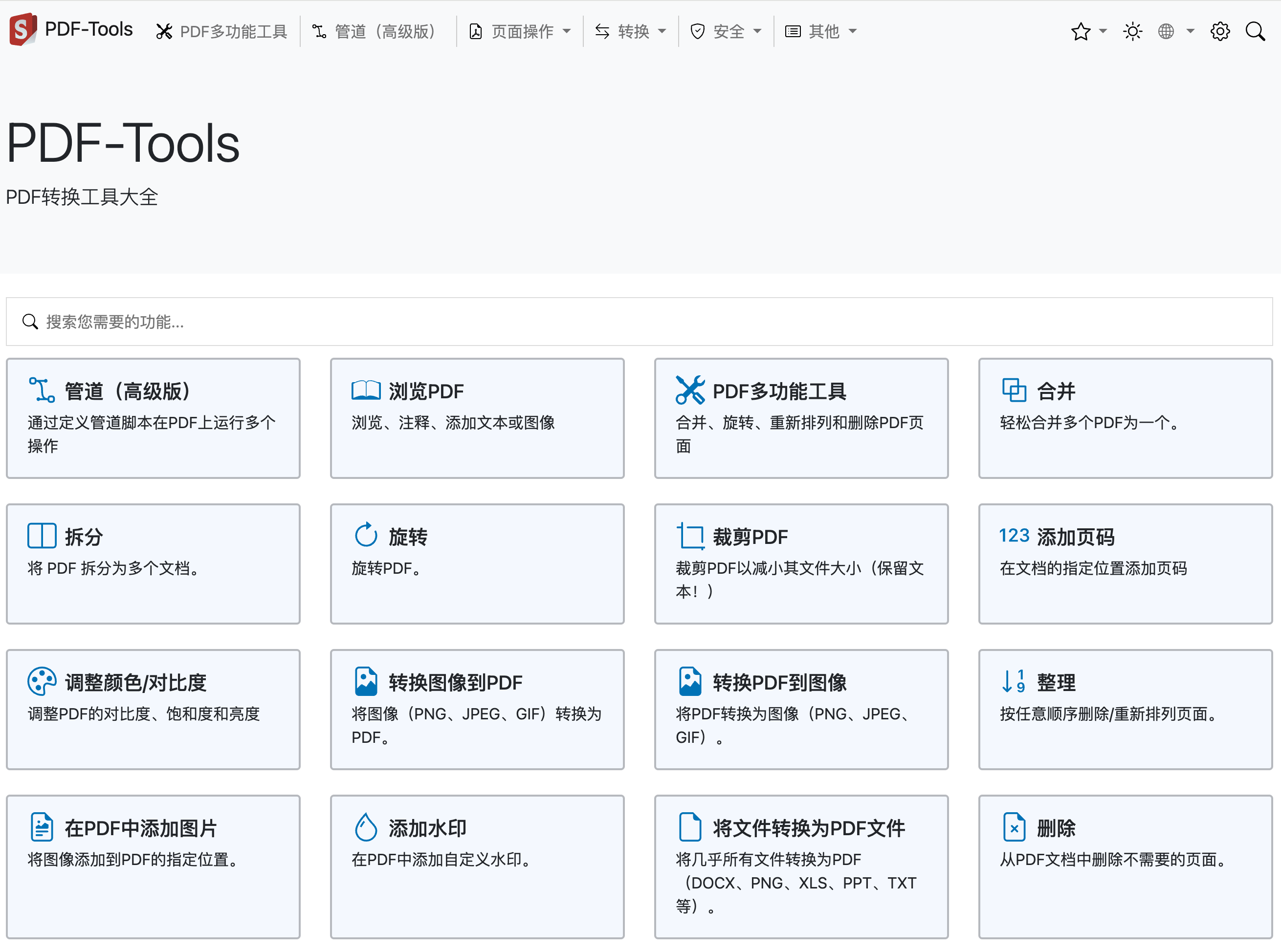Open the 在PDF中添加图片 card title

[x=141, y=828]
